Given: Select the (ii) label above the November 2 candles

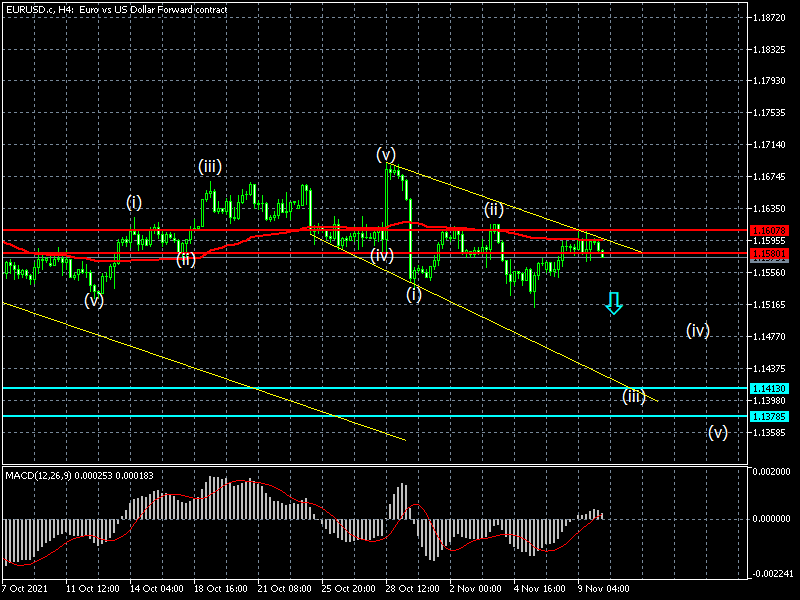Looking at the screenshot, I should pos(494,209).
